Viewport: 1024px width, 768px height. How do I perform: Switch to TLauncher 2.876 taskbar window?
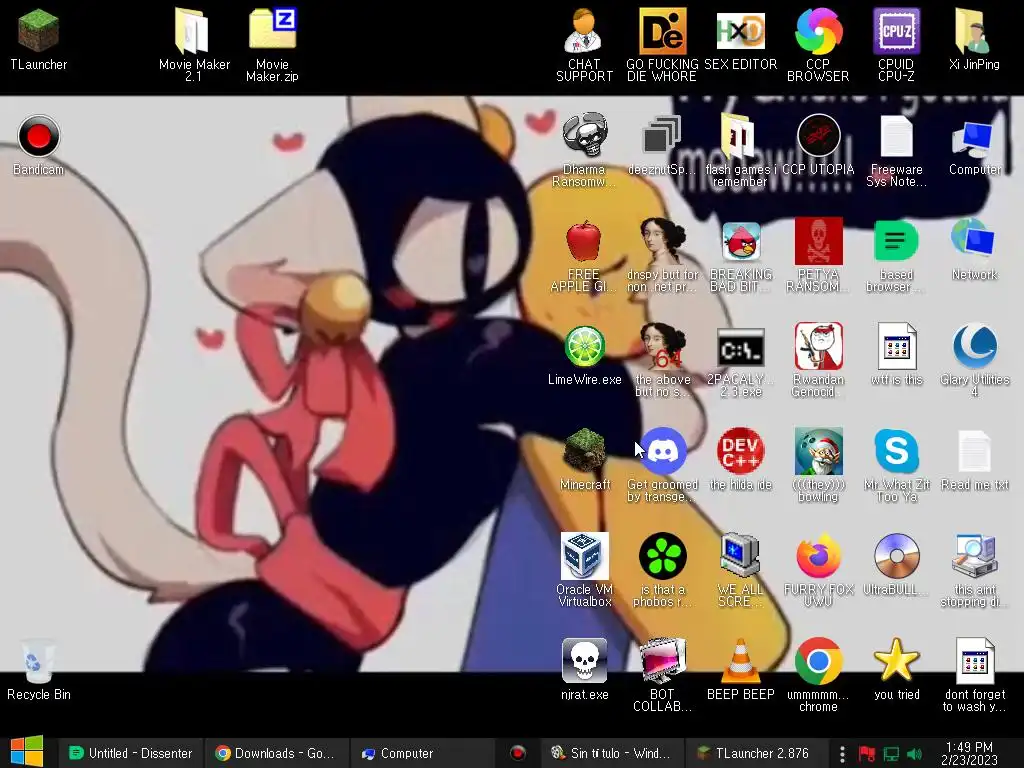(756, 753)
